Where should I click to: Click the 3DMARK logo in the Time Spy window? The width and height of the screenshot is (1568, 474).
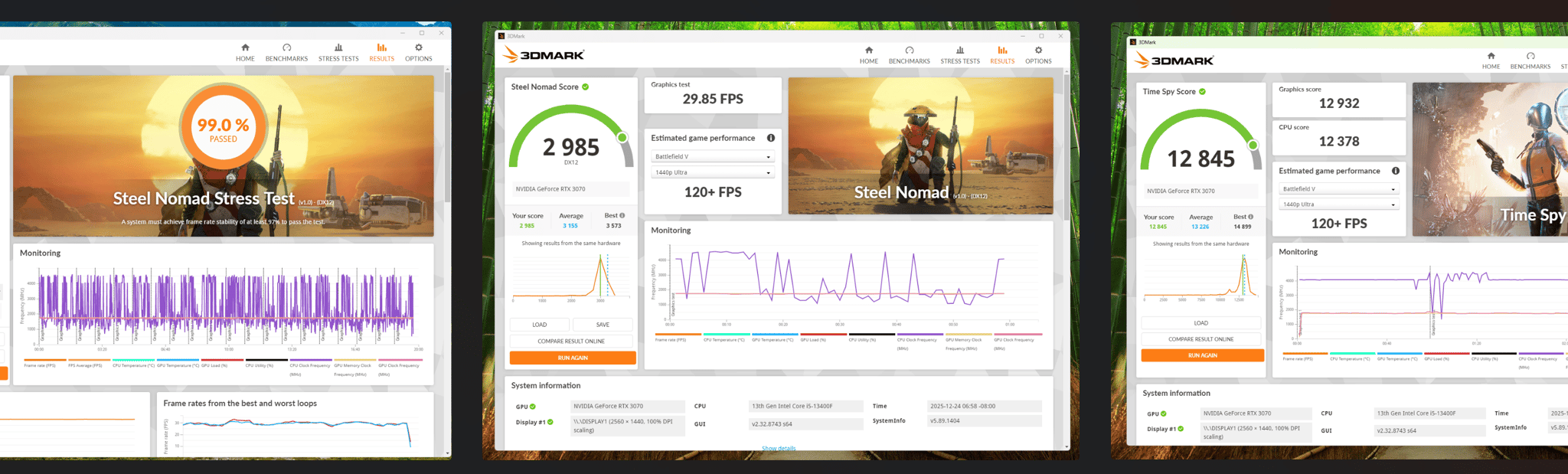[x=1174, y=60]
